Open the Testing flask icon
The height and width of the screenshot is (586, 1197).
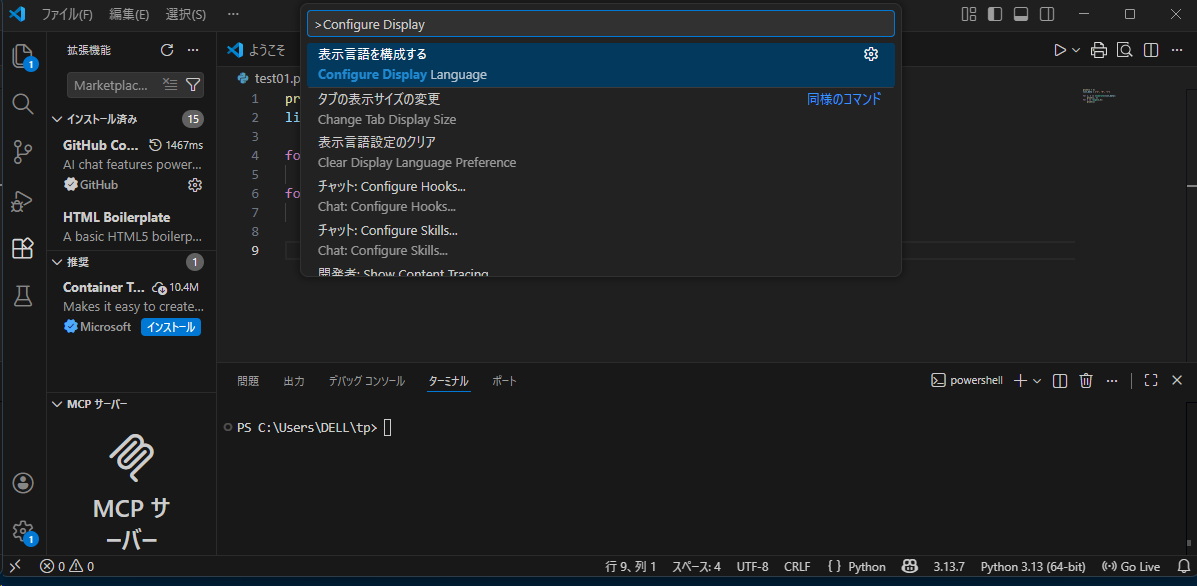[23, 296]
